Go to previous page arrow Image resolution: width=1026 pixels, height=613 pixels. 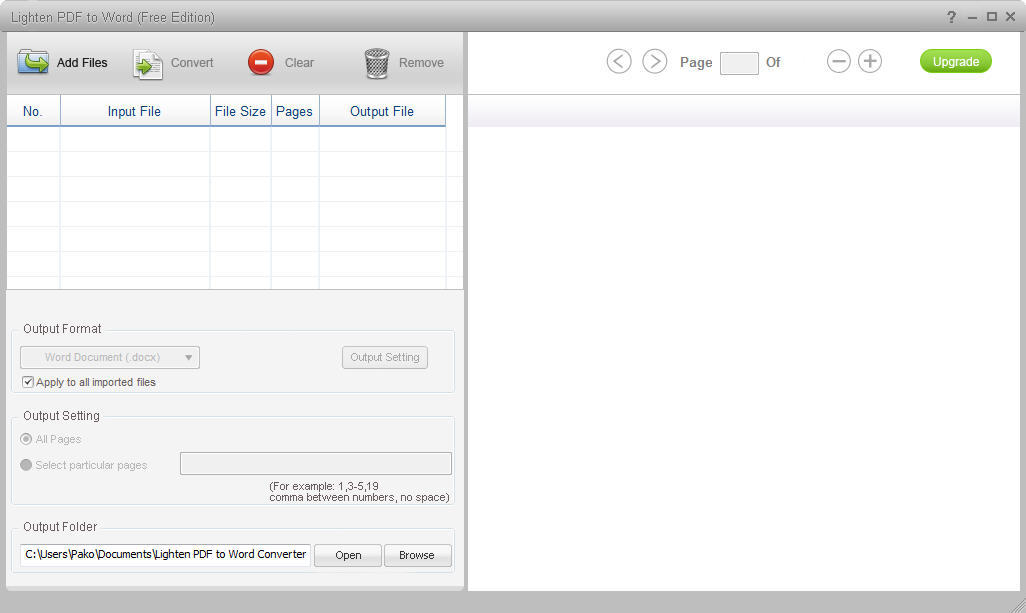click(619, 61)
